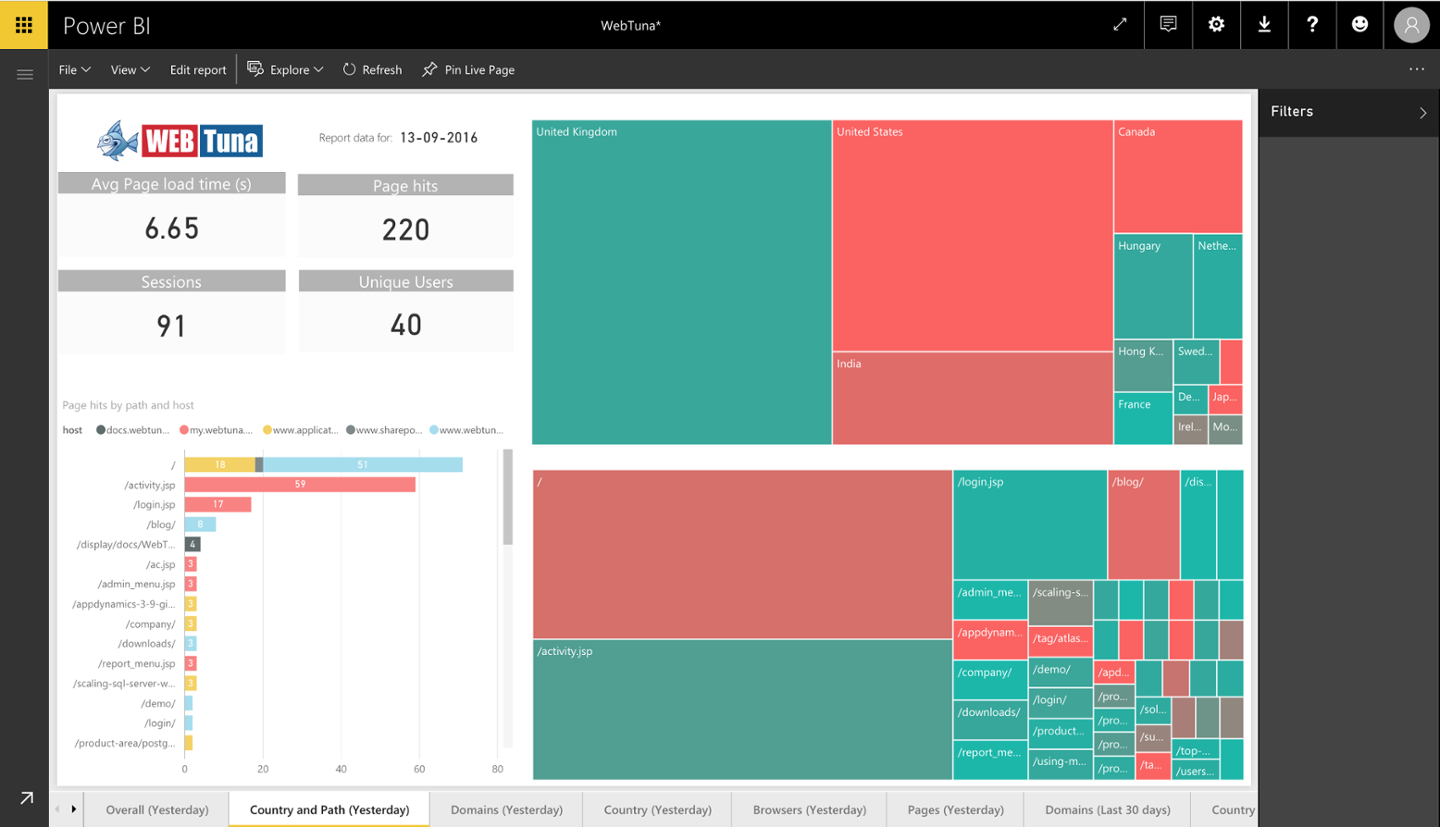Open user account avatar

click(x=1412, y=25)
